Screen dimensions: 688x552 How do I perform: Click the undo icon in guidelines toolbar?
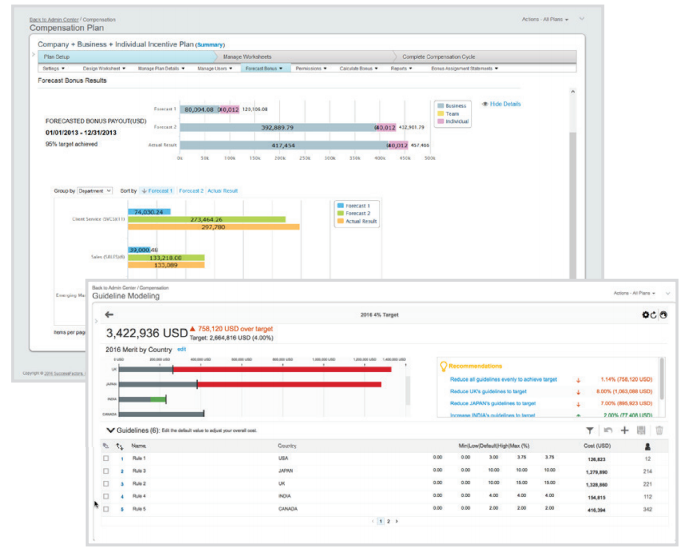pyautogui.click(x=607, y=429)
